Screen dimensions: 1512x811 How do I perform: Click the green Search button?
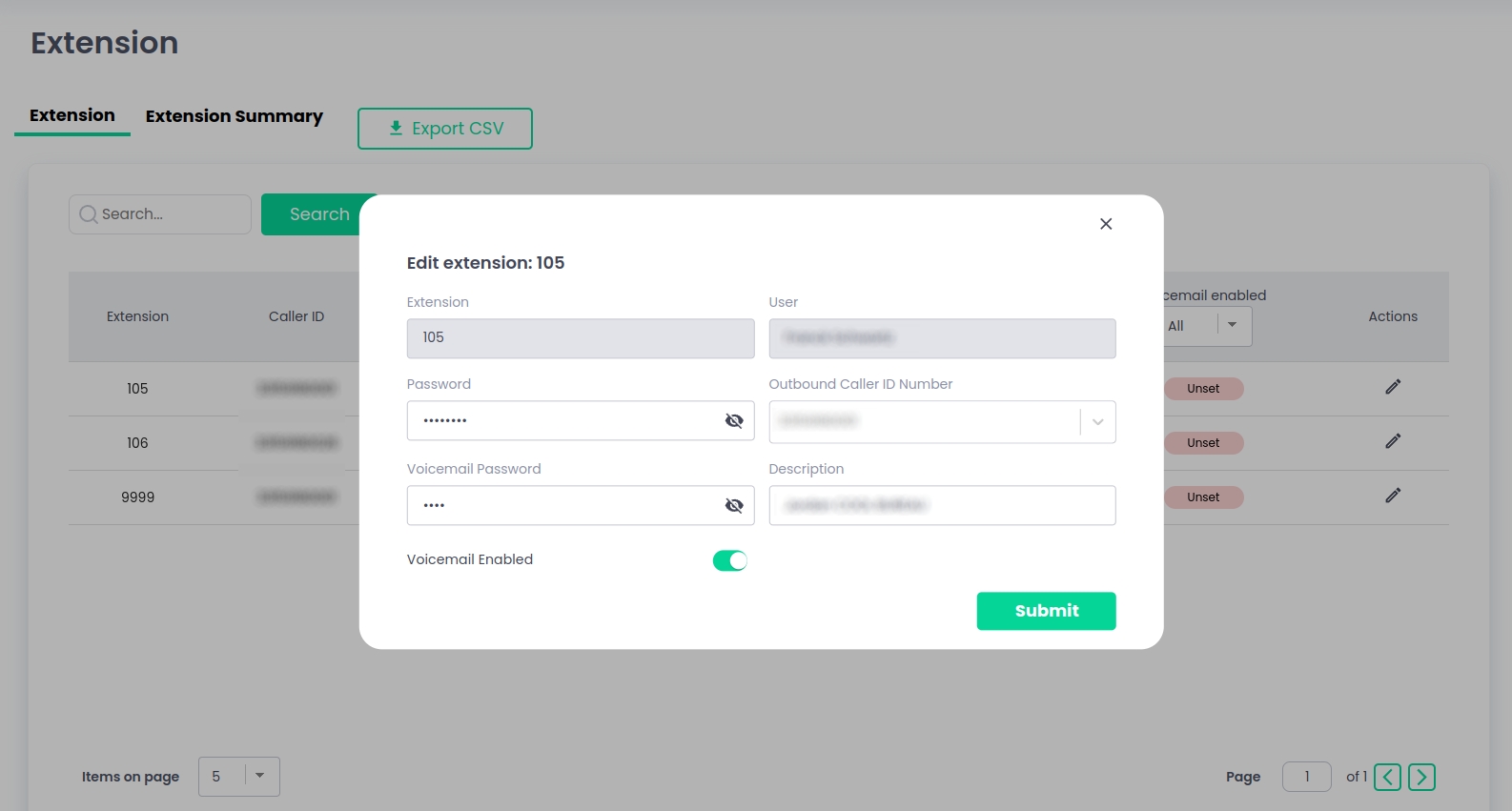tap(318, 214)
